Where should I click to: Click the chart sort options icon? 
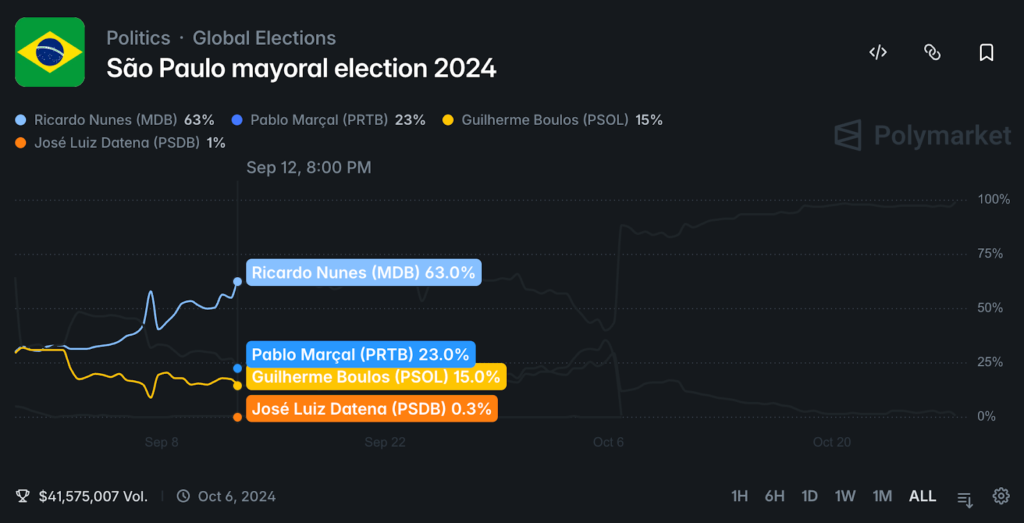[965, 497]
